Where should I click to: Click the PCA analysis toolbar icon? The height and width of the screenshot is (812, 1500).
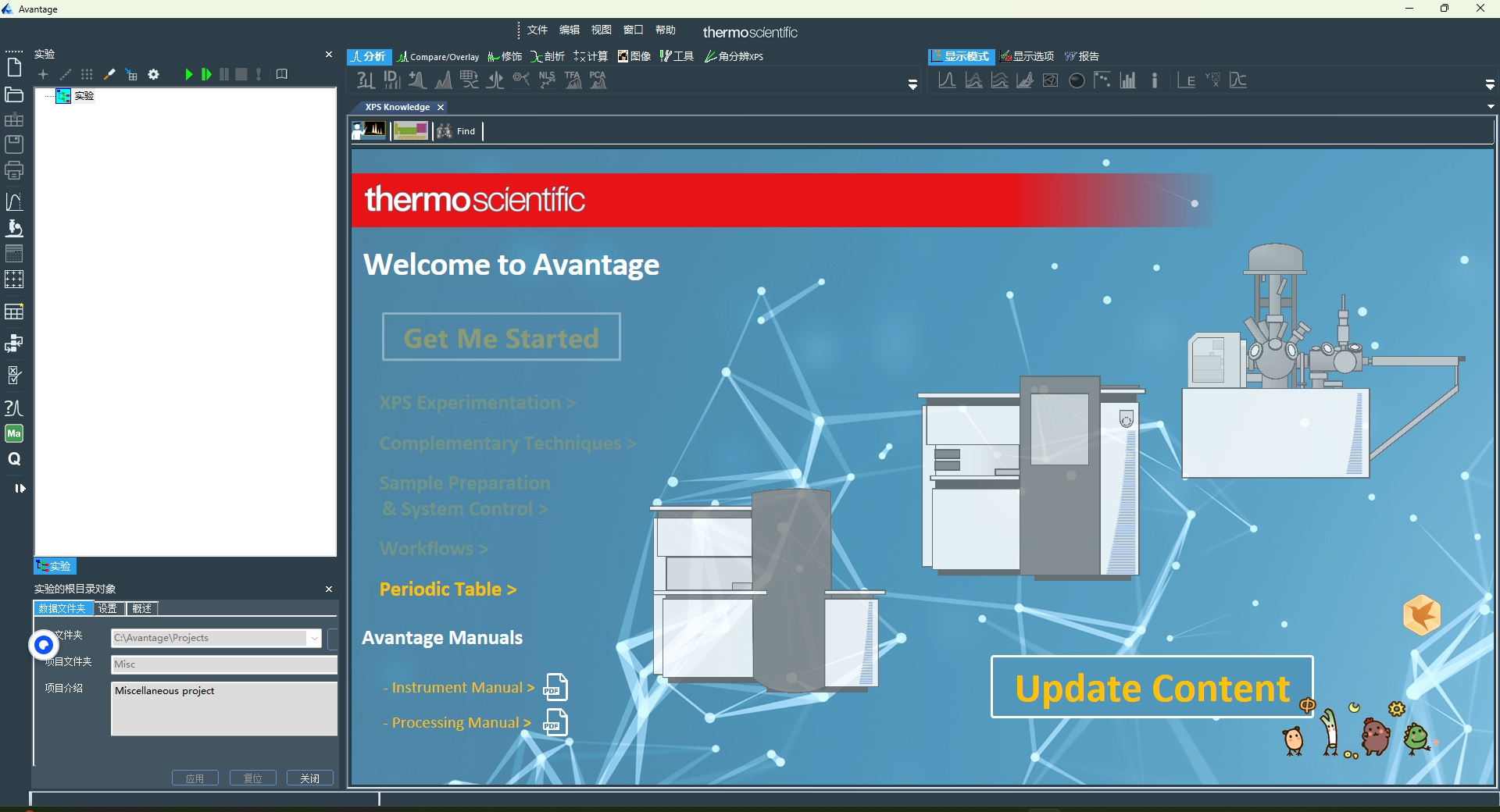[598, 80]
